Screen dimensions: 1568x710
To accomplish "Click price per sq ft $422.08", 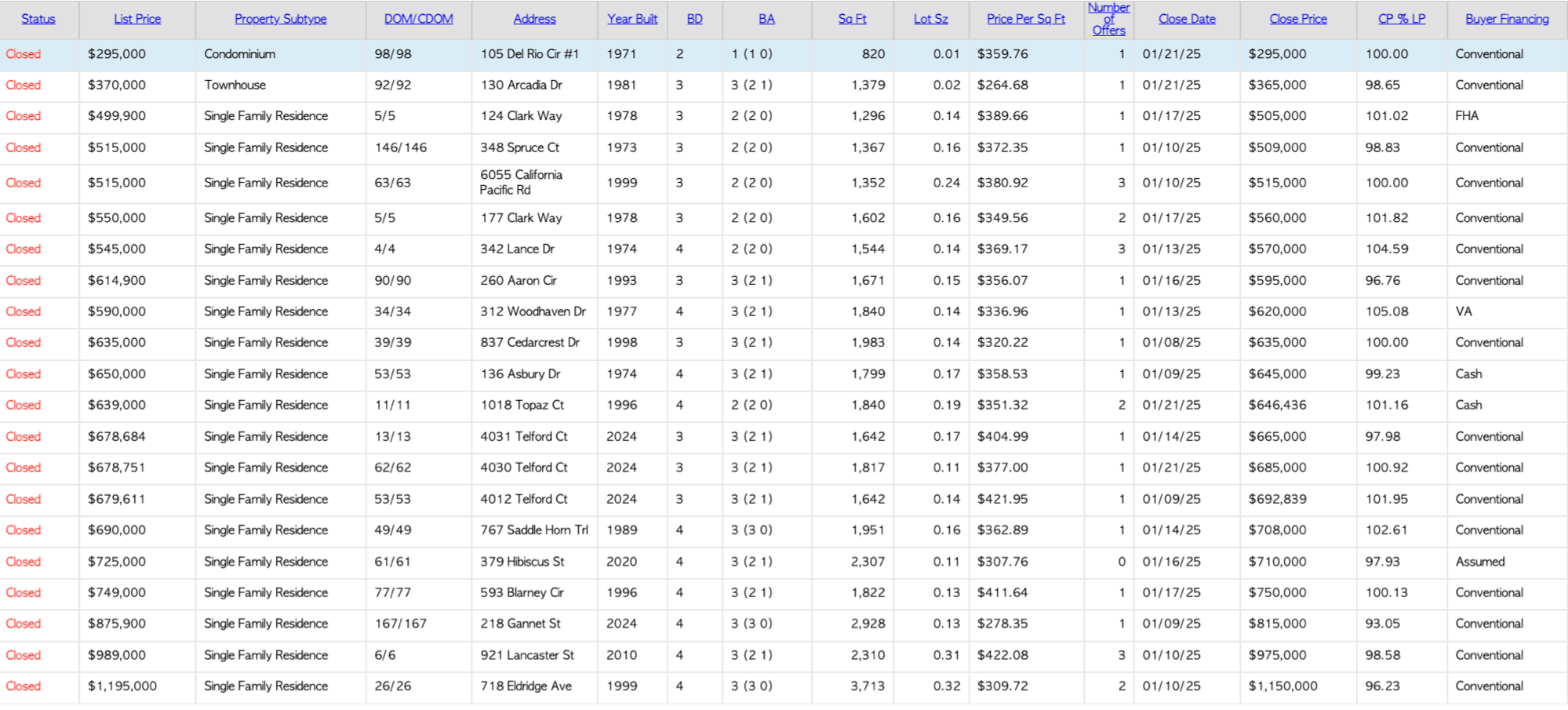I will click(x=1002, y=655).
